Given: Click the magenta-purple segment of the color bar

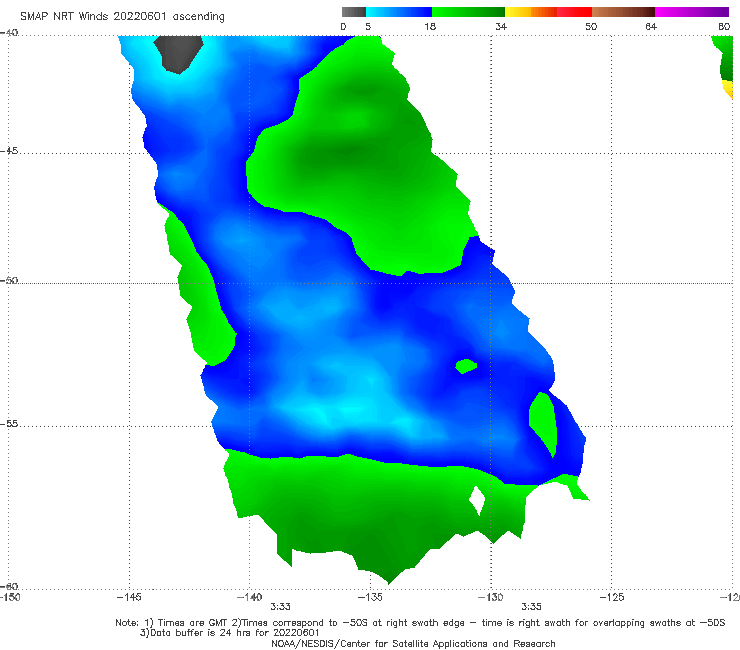Looking at the screenshot, I should [x=692, y=12].
